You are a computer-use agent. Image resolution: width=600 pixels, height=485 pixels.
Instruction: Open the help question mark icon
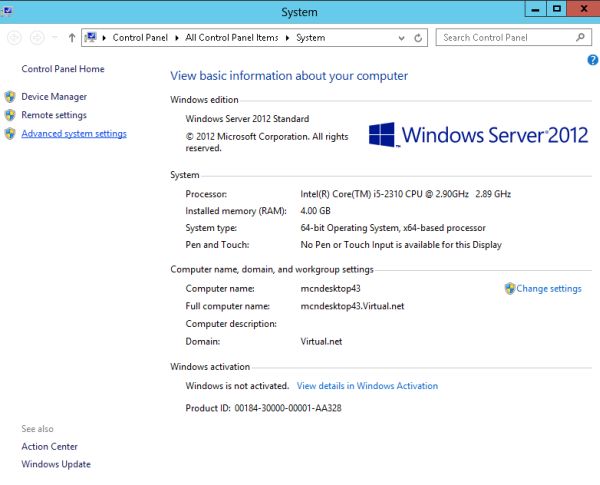[x=593, y=60]
